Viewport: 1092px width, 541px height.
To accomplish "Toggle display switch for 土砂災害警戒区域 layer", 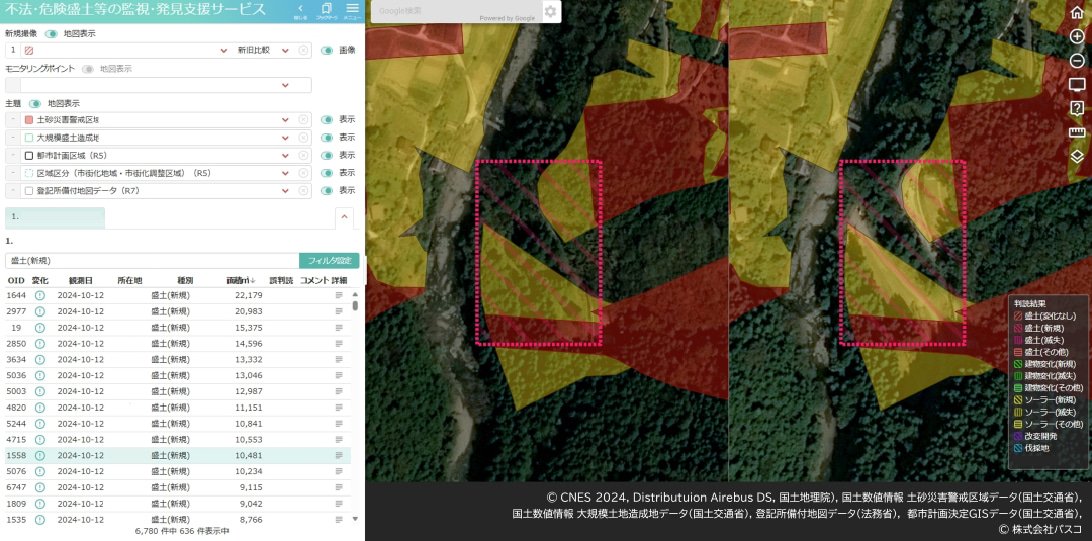I will pos(327,120).
